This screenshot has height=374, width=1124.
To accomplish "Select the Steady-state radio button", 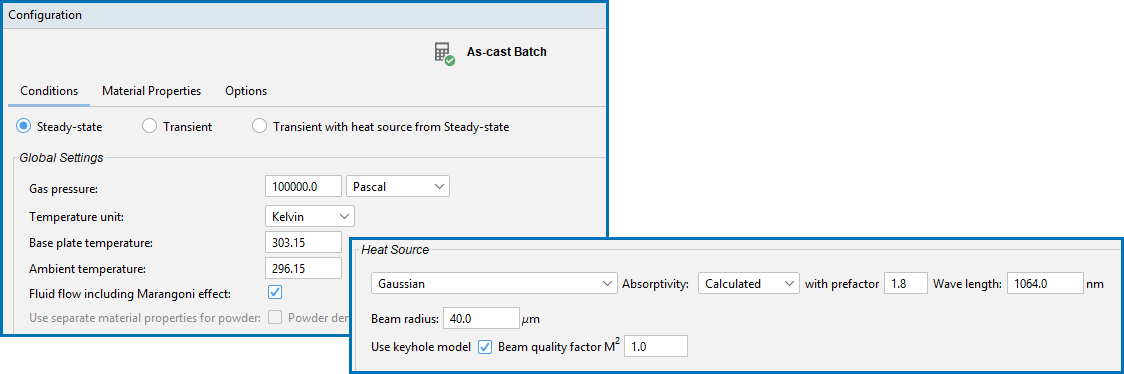I will pos(24,127).
